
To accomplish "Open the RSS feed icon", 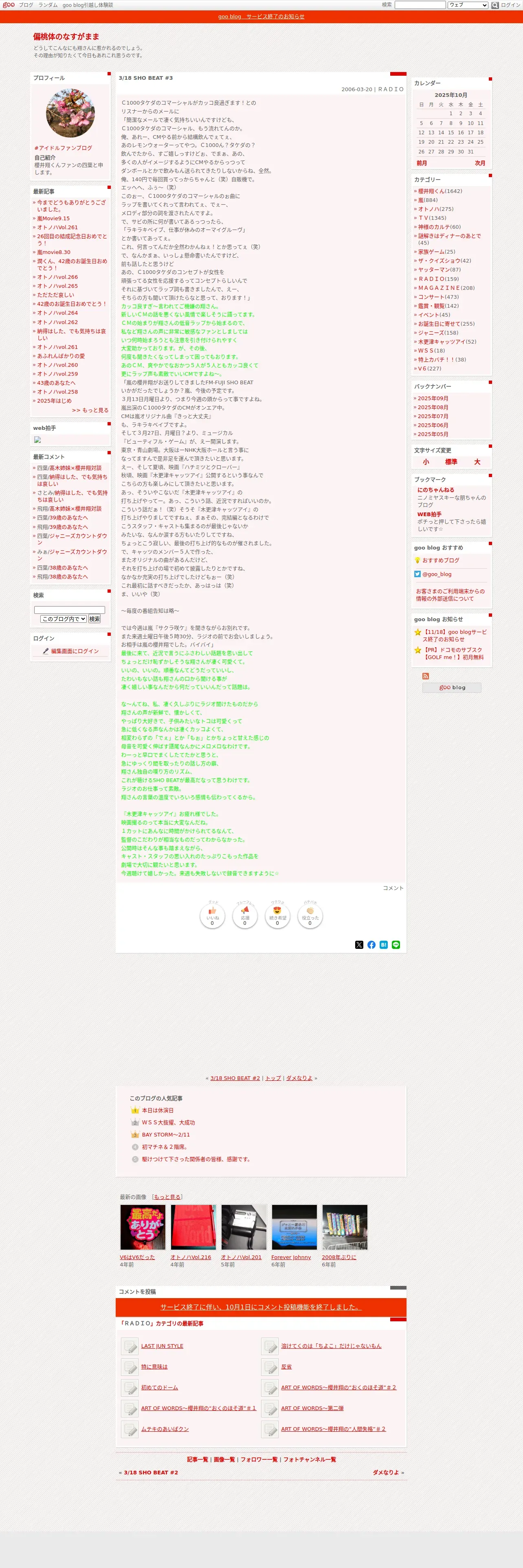I will tap(426, 676).
